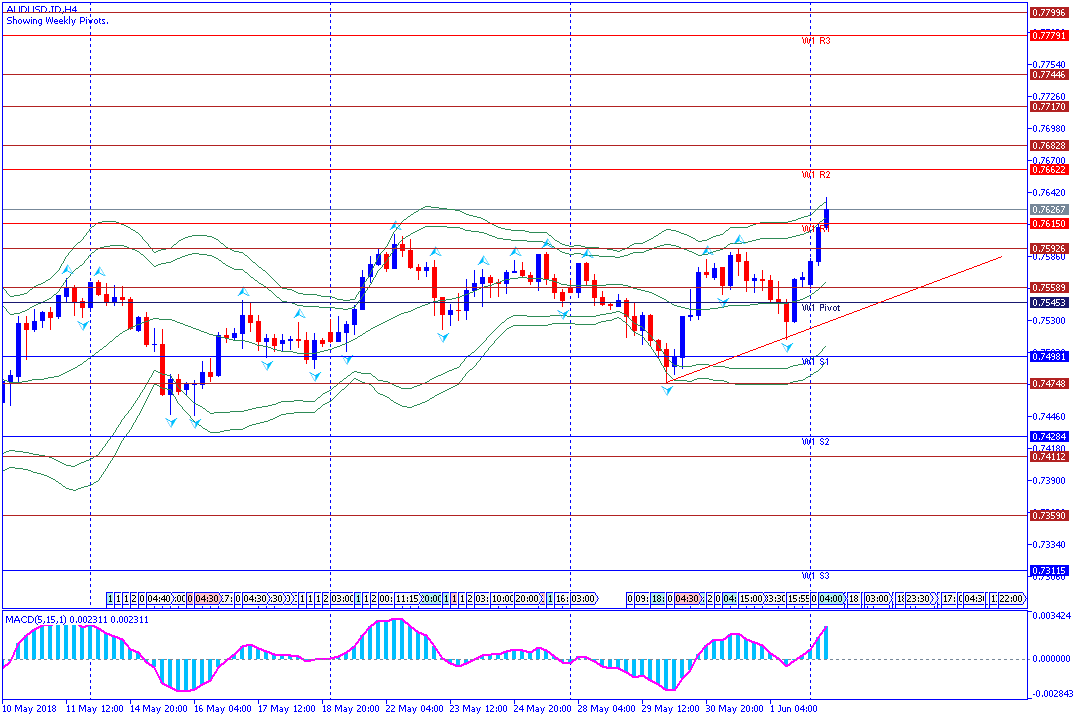Screen dimensions: 1080x720
Task: Click the '17 May 12:00' date label
Action: (x=287, y=709)
